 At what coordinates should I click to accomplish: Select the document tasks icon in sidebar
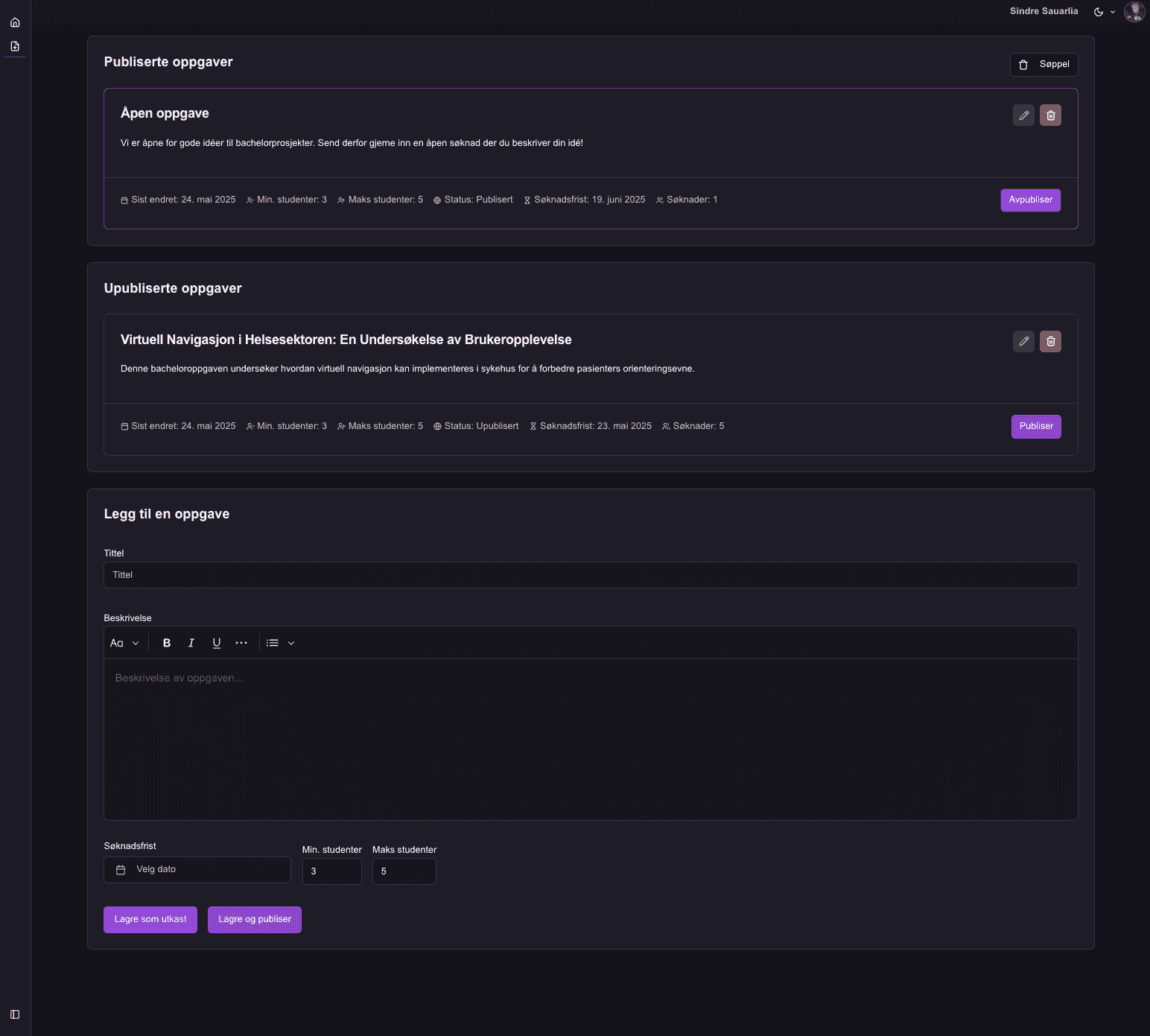click(x=15, y=46)
